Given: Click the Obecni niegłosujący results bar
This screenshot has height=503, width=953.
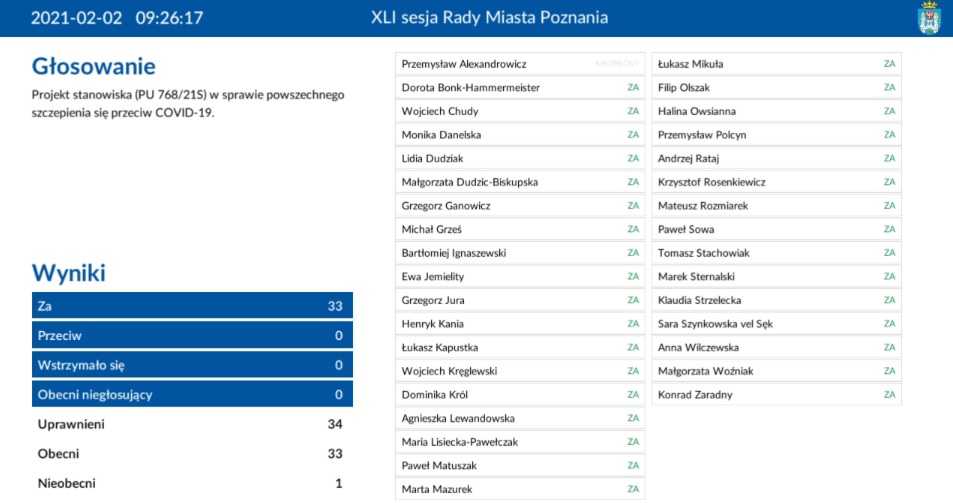Looking at the screenshot, I should click(192, 395).
